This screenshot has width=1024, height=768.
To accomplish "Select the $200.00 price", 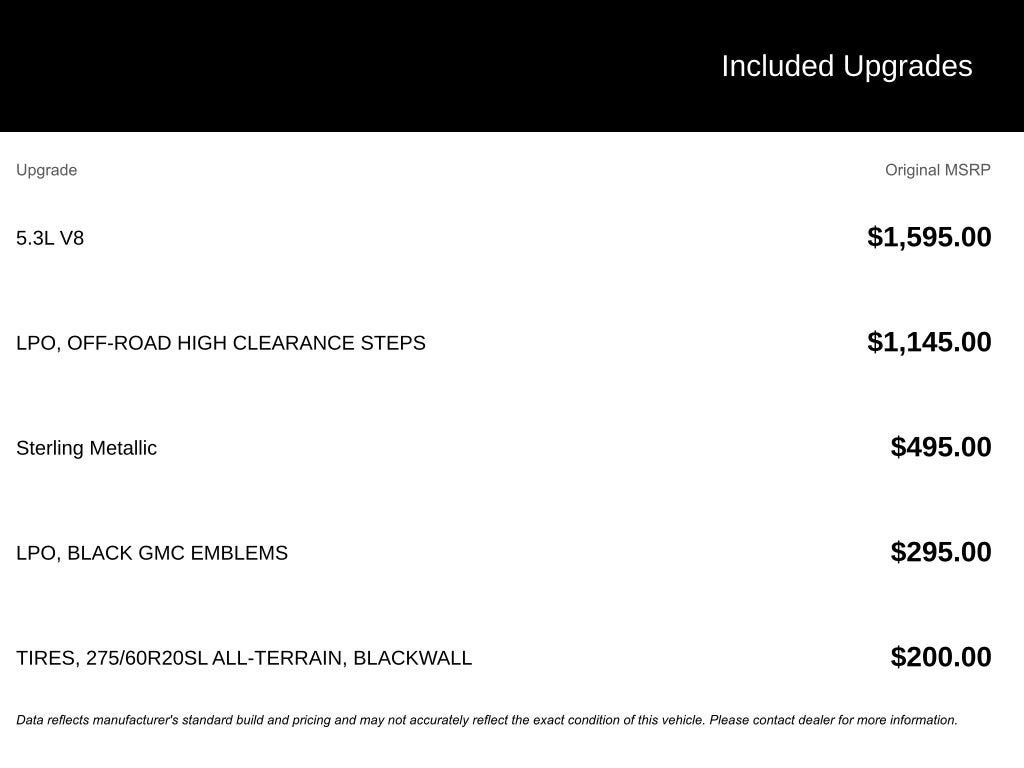I will [x=941, y=657].
